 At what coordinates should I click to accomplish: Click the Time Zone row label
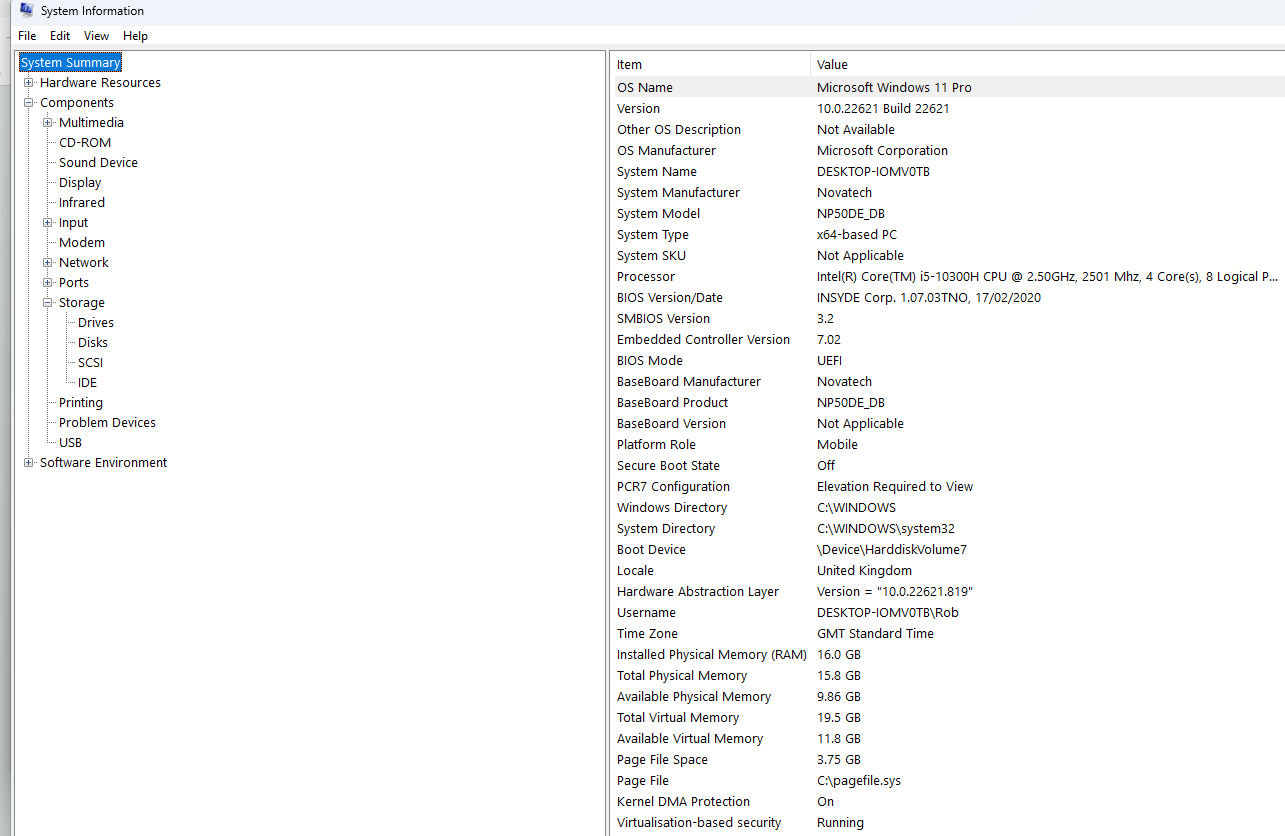(647, 634)
